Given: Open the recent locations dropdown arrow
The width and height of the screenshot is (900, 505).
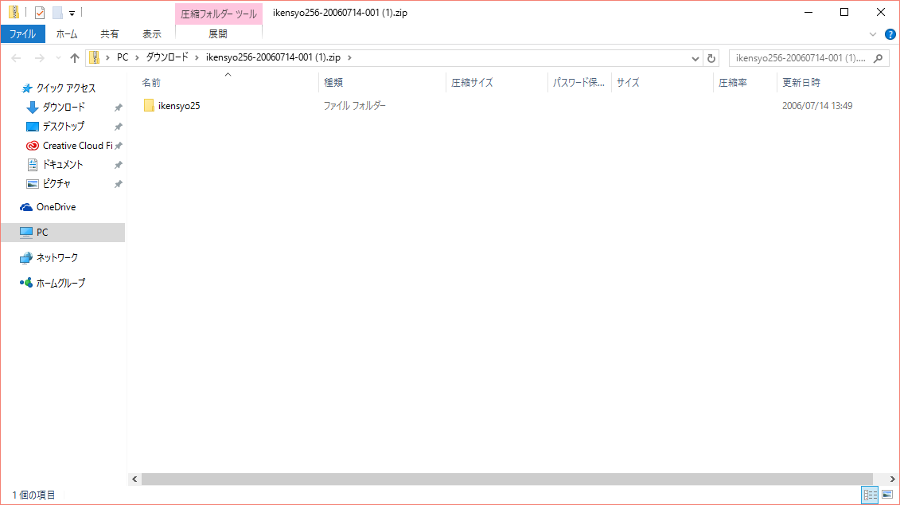Looking at the screenshot, I should coord(58,58).
